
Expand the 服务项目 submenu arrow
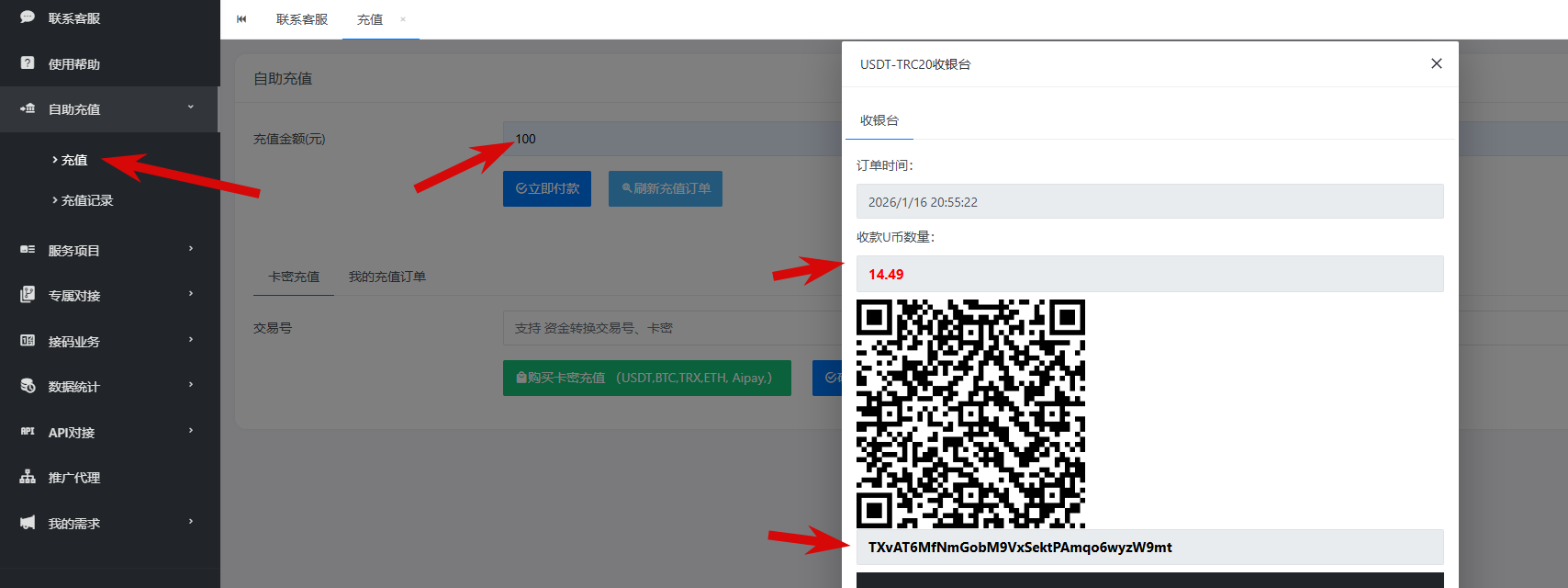pos(191,249)
